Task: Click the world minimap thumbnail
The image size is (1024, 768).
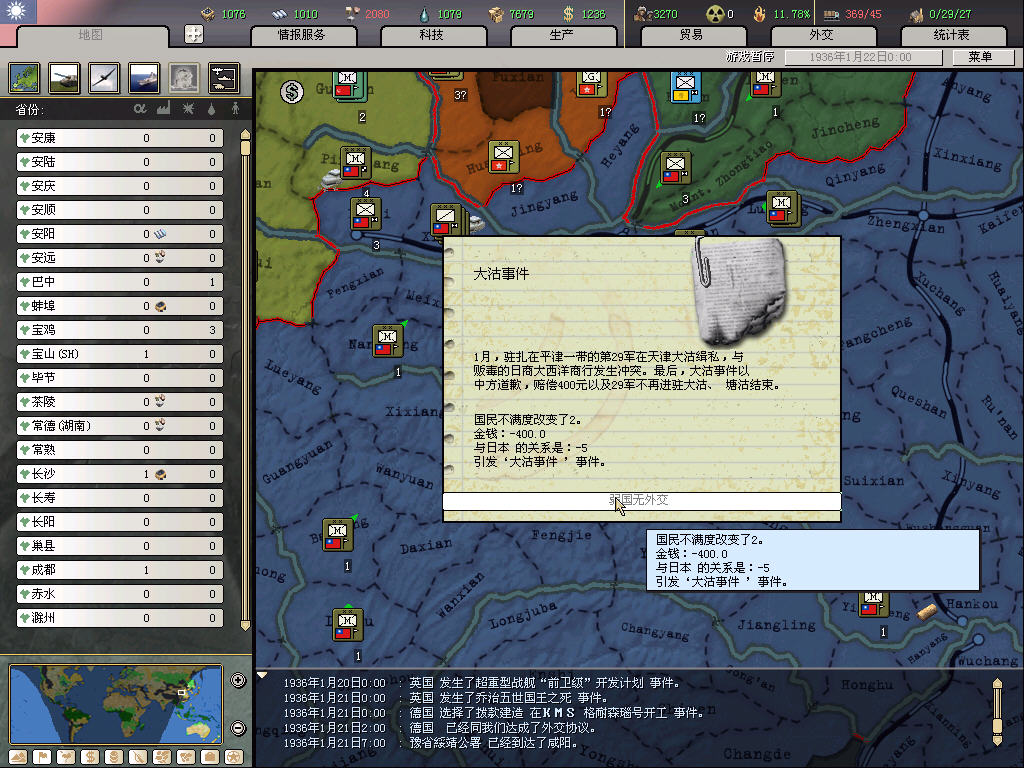Action: coord(116,704)
